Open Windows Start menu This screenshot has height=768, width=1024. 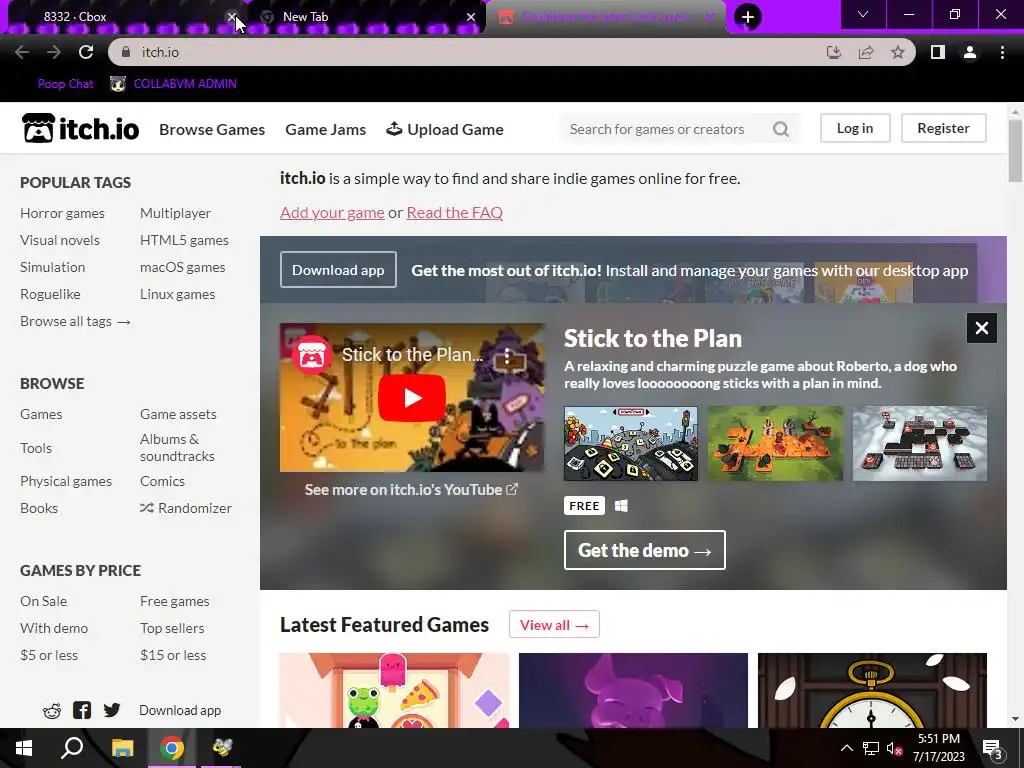click(24, 748)
